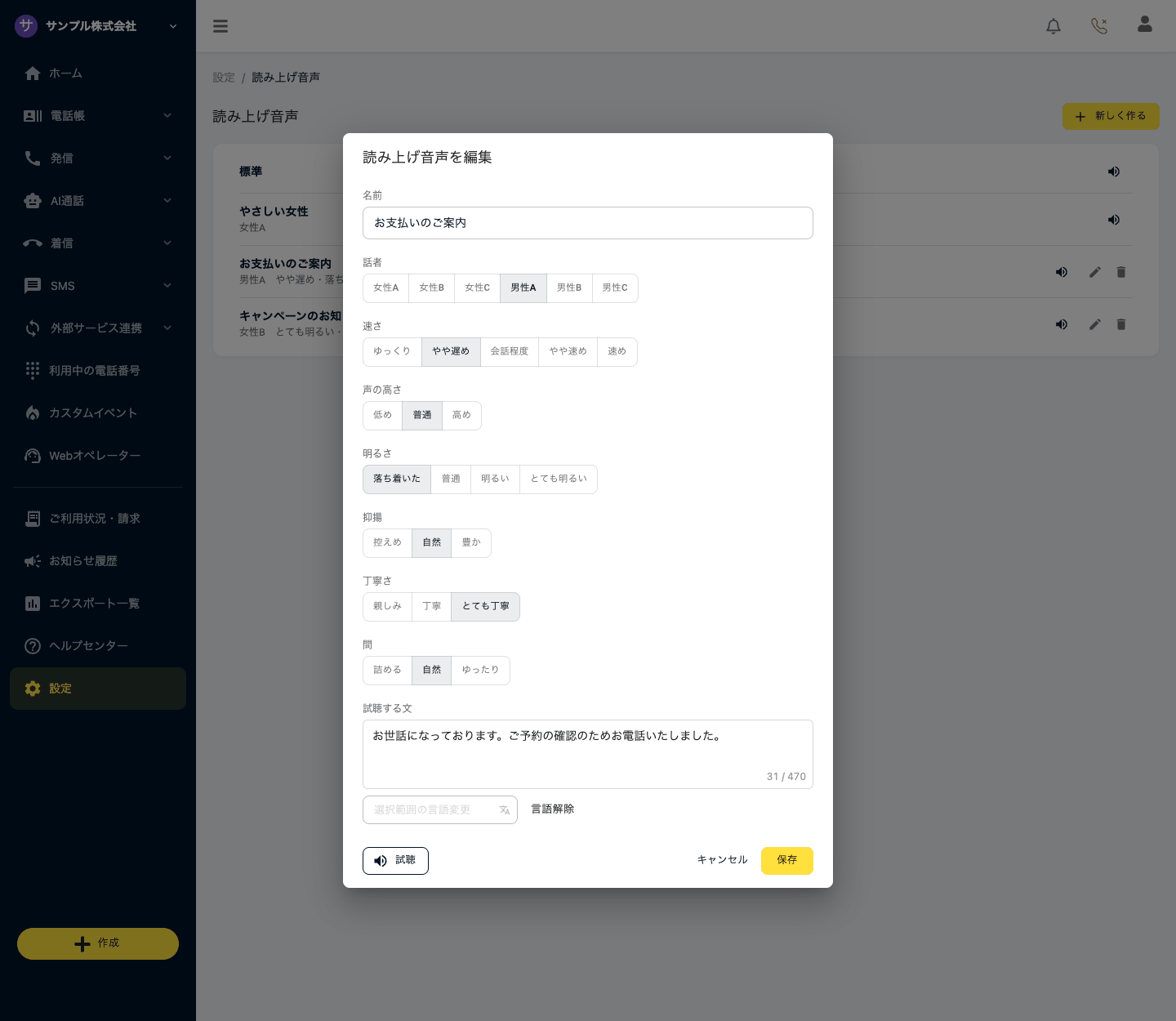Image resolution: width=1176 pixels, height=1021 pixels.
Task: Delete お支払いのご案内 row trash icon
Action: 1121,272
